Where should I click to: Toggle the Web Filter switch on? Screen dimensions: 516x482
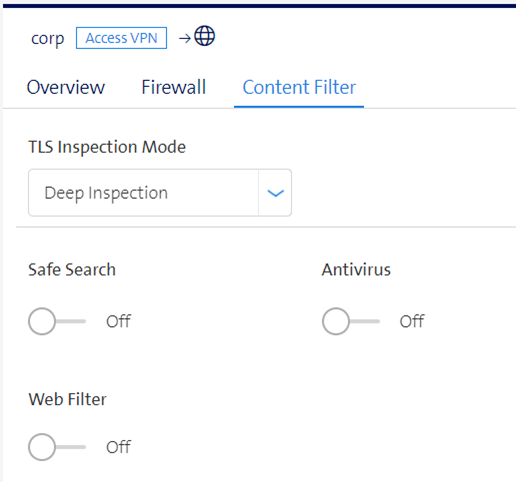pyautogui.click(x=57, y=447)
